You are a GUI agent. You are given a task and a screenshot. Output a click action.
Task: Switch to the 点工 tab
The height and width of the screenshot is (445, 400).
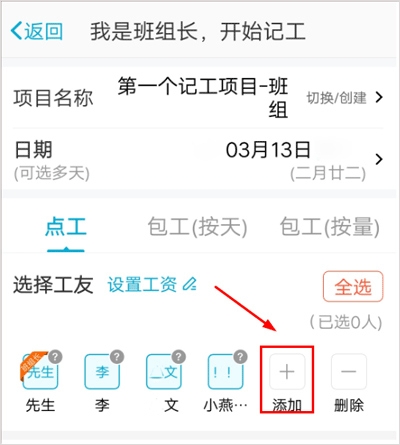(66, 227)
